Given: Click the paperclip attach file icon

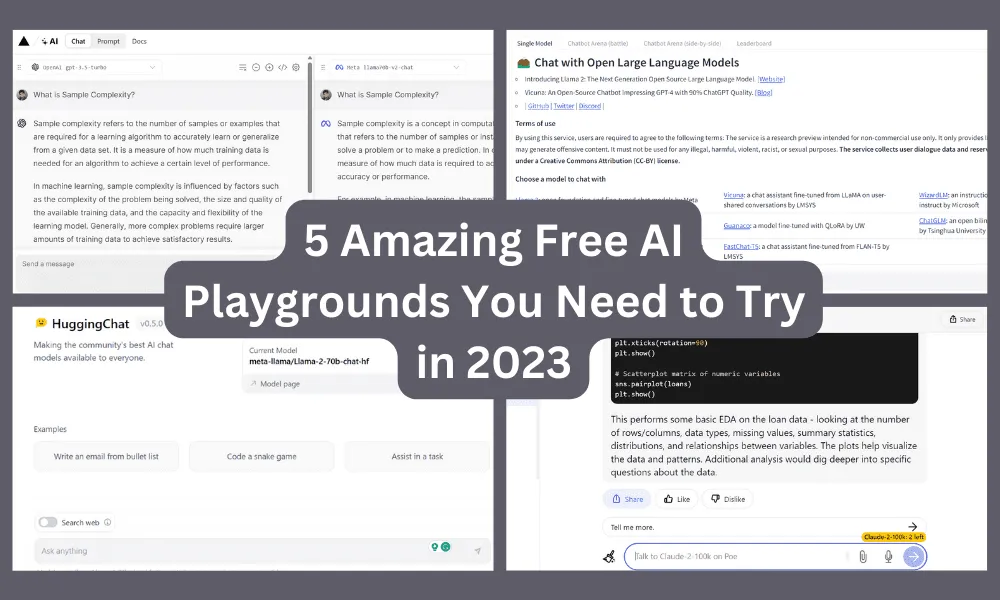Looking at the screenshot, I should coord(863,557).
